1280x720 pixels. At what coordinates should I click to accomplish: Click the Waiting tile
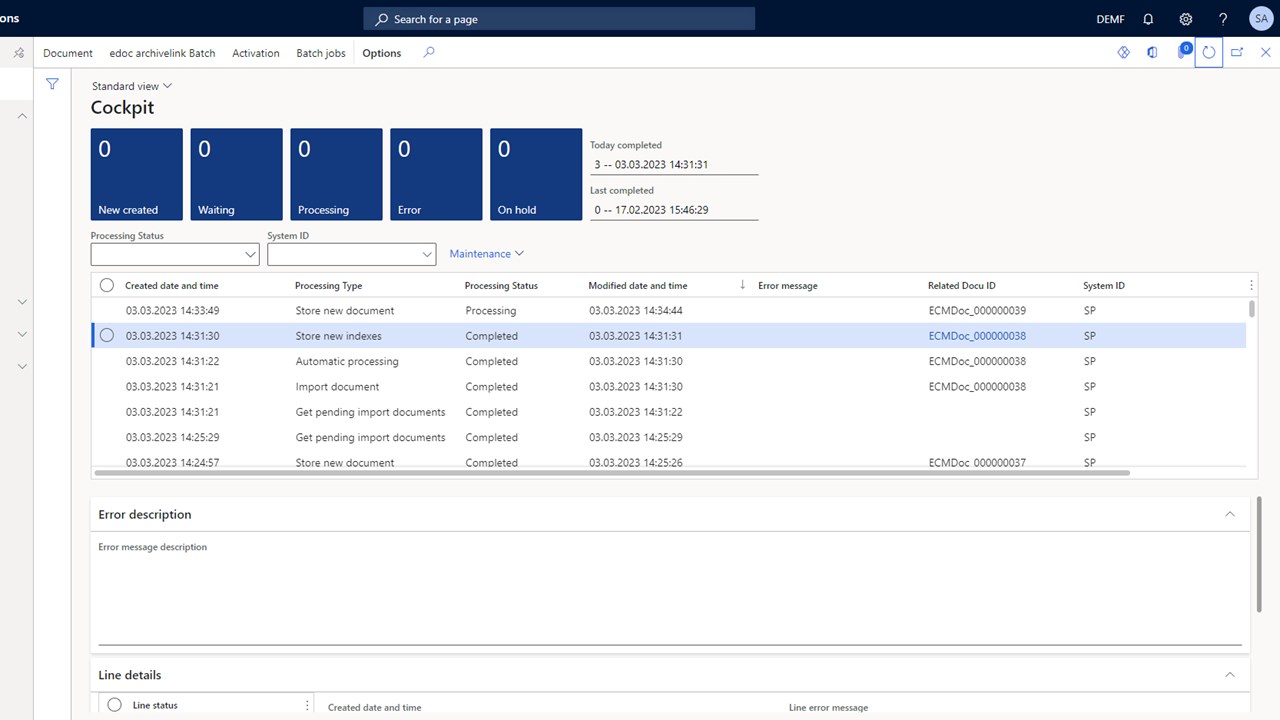[x=237, y=174]
